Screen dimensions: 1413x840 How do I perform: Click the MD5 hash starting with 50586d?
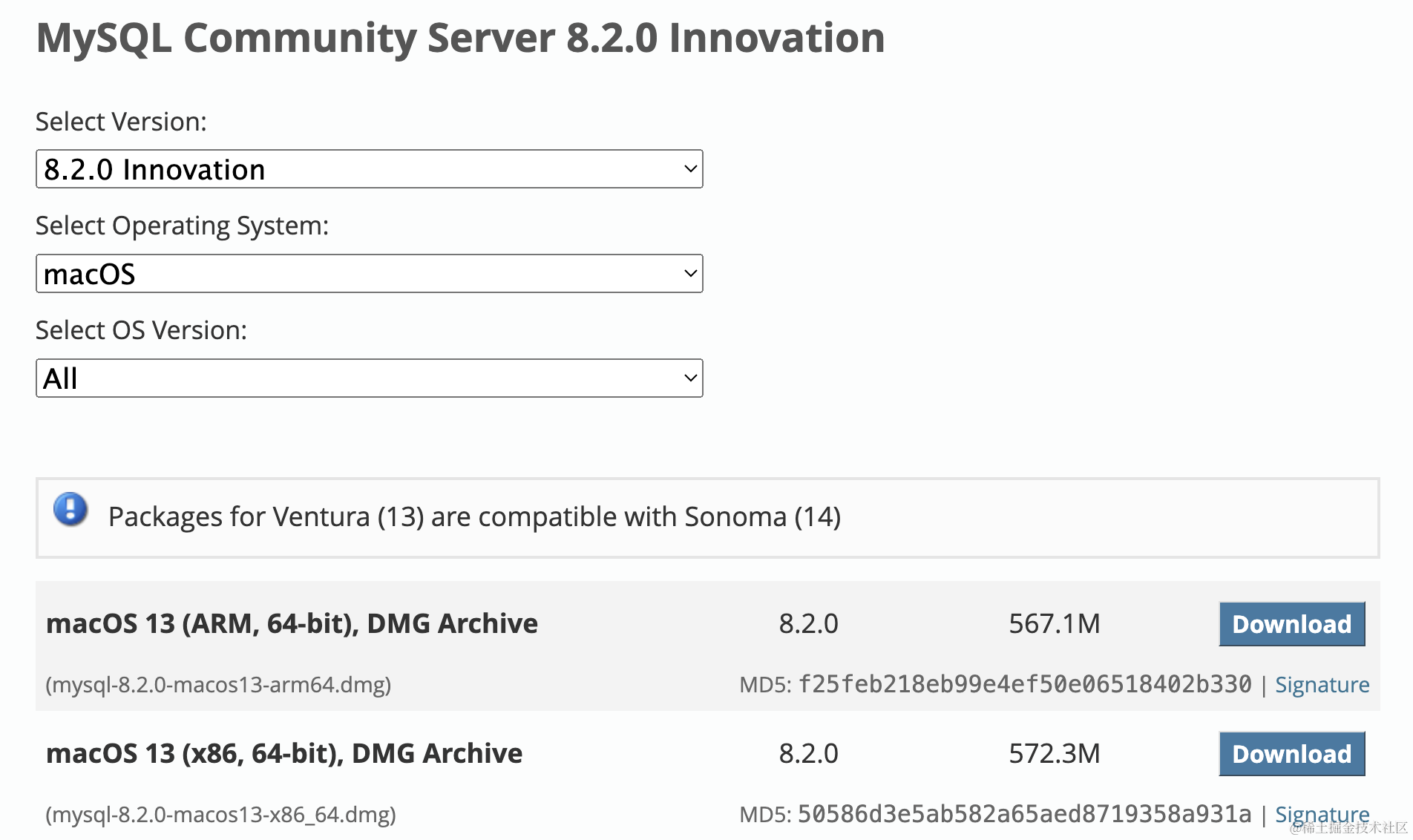(1024, 814)
